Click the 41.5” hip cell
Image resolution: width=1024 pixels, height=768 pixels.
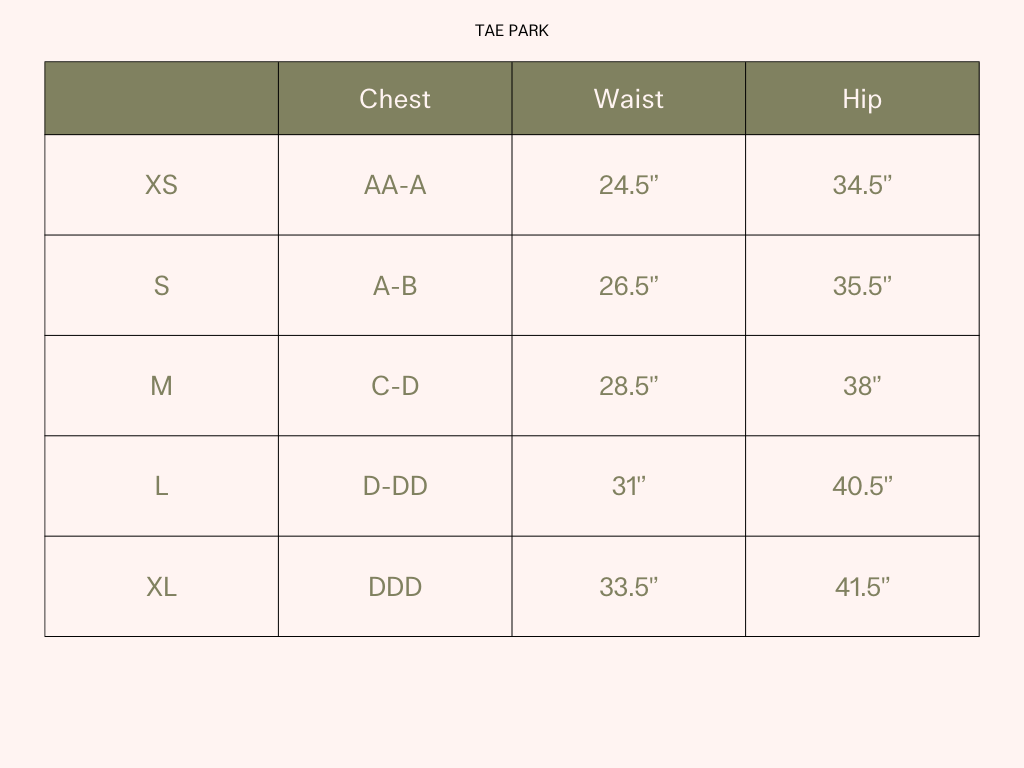click(862, 587)
